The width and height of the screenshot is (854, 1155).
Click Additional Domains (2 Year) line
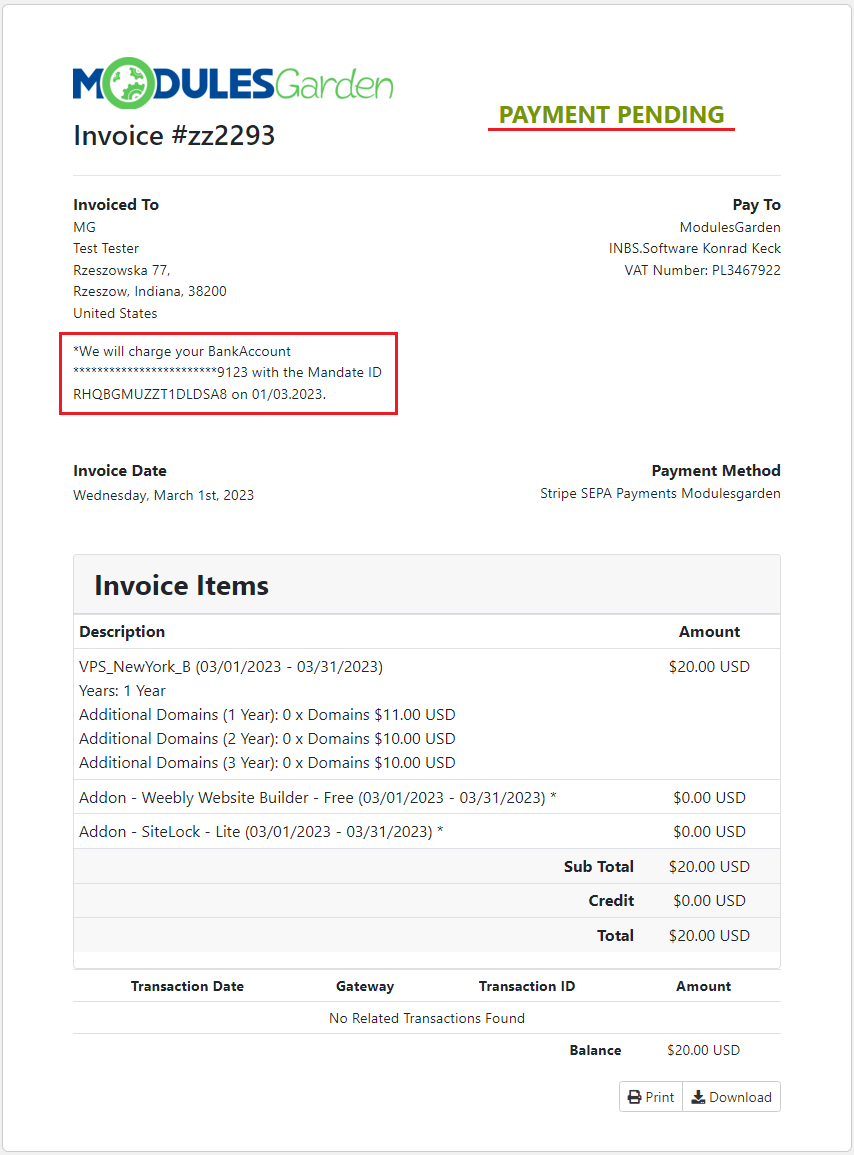point(267,739)
